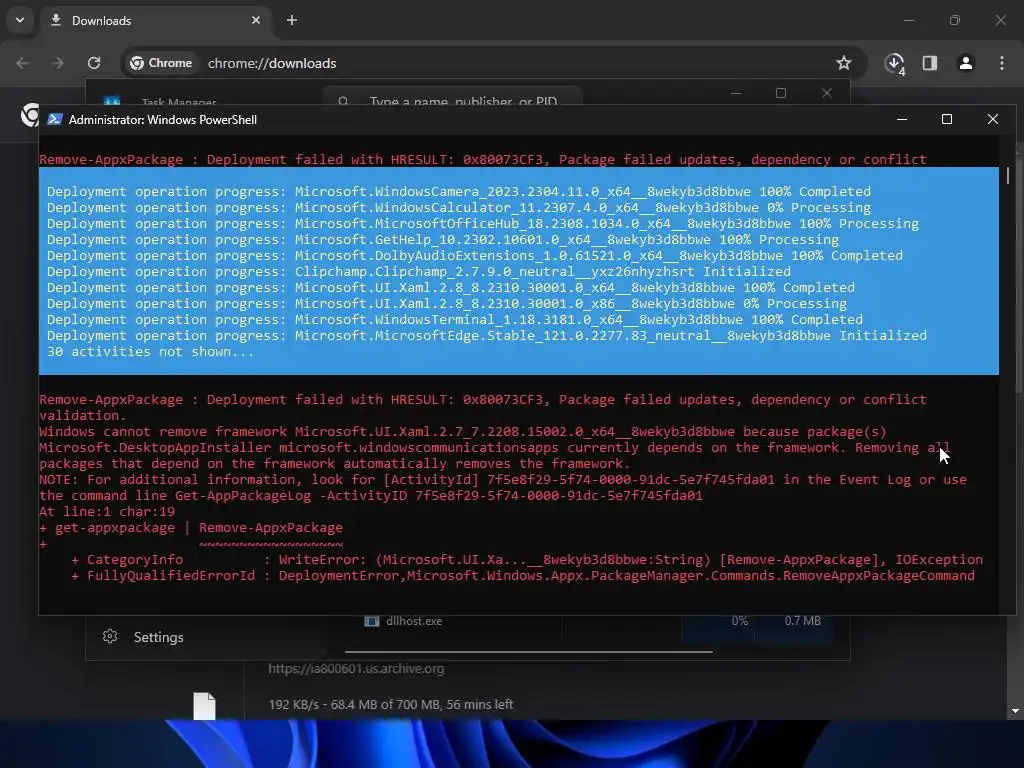This screenshot has width=1024, height=768.
Task: Go back in Chrome
Action: pos(23,63)
